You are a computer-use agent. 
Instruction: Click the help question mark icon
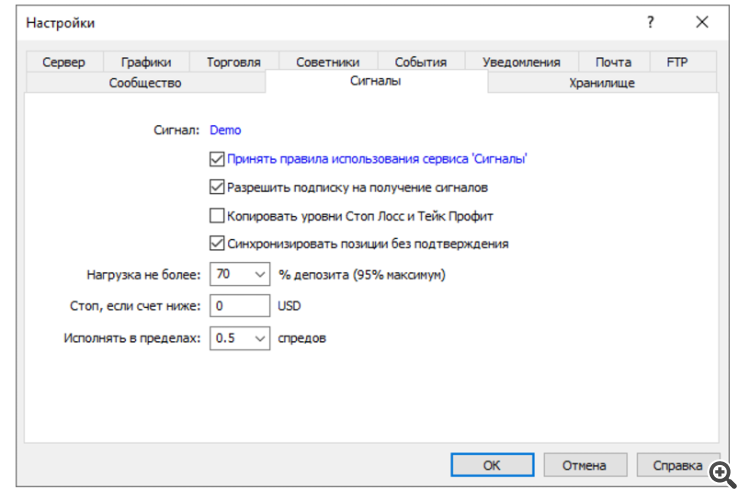(x=650, y=22)
